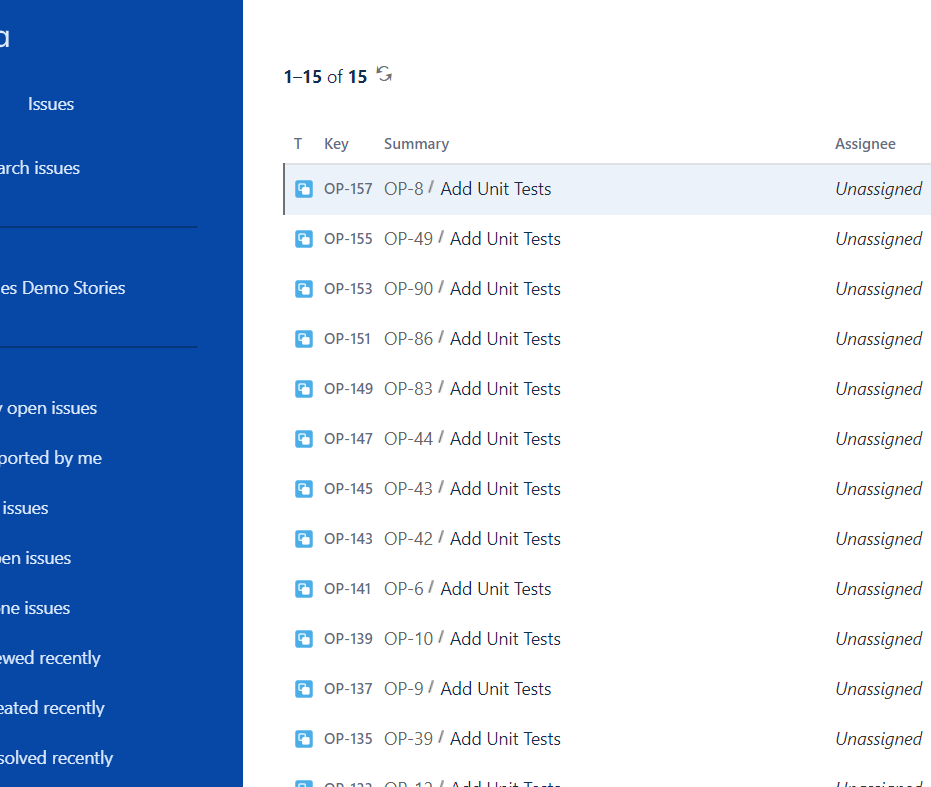Refresh the issue results list
Image resolution: width=931 pixels, height=787 pixels.
pos(384,74)
